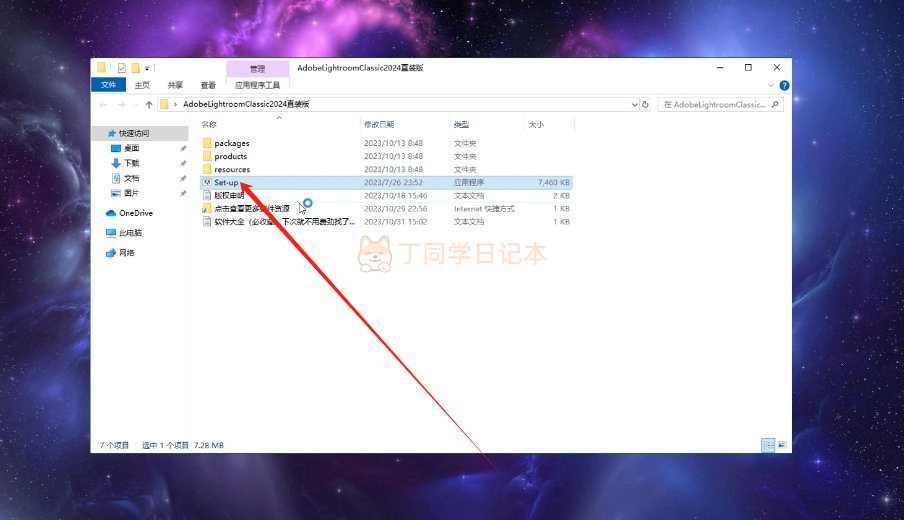
Task: Sort files by the 大小 column header
Action: pyautogui.click(x=536, y=125)
